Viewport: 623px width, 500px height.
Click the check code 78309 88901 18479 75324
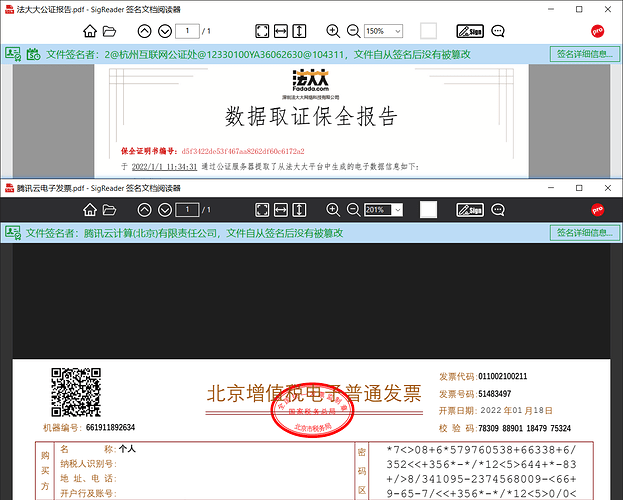click(524, 428)
